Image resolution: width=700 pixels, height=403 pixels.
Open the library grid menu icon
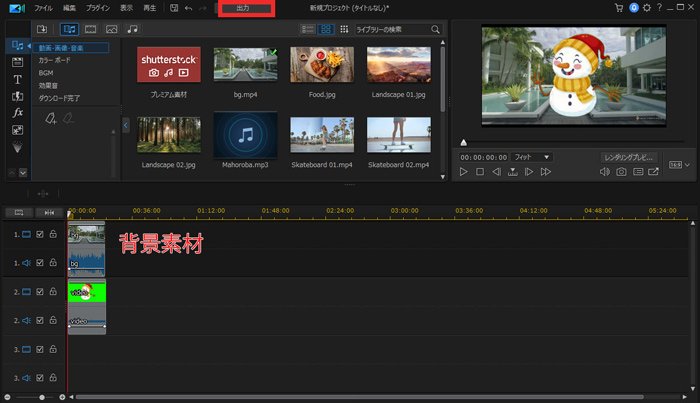tap(344, 29)
